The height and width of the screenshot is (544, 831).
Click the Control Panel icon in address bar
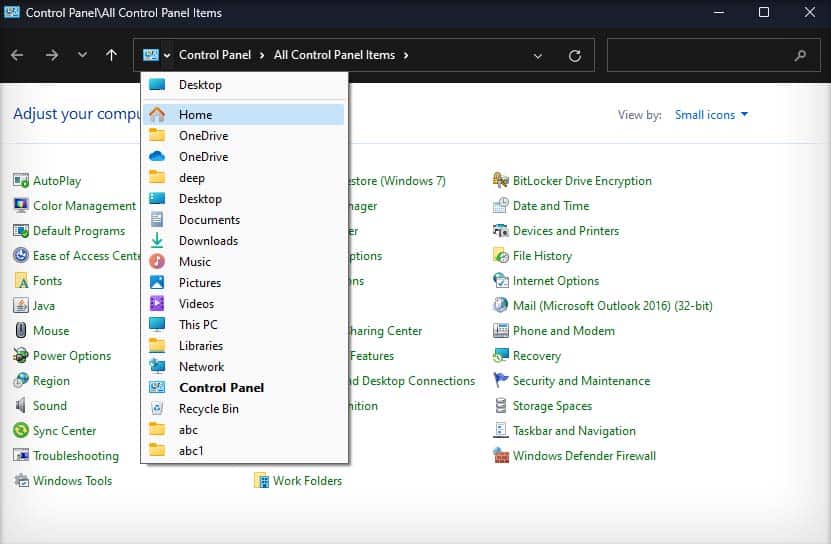click(x=151, y=55)
